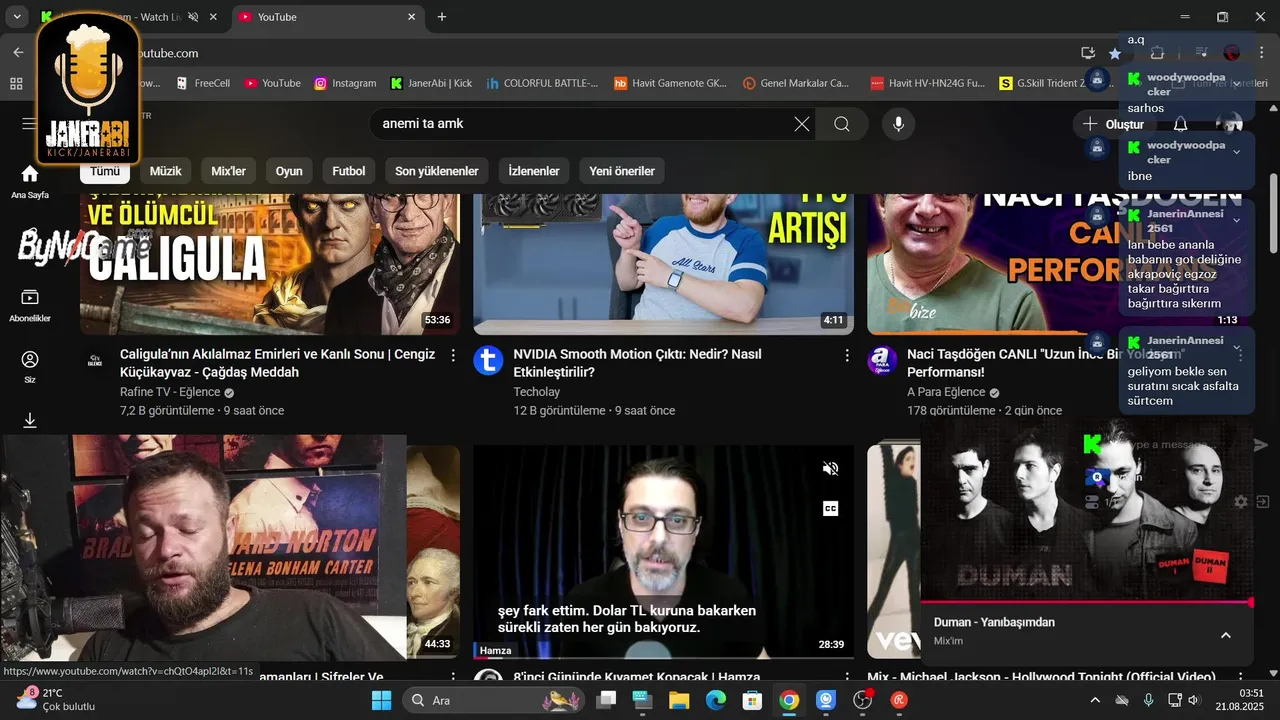This screenshot has width=1280, height=720.
Task: Open the Rafine TV - Eğlence channel name
Action: (x=171, y=392)
